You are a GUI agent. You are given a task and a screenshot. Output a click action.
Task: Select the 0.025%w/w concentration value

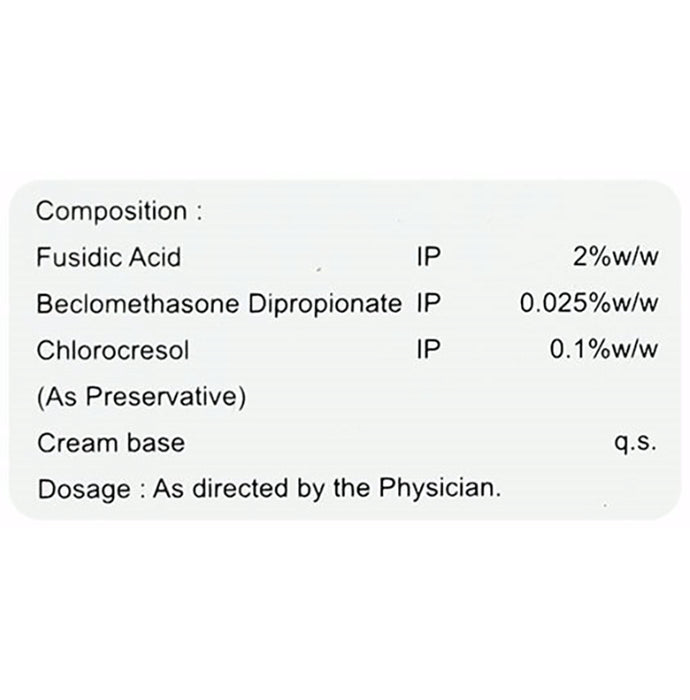(x=589, y=305)
